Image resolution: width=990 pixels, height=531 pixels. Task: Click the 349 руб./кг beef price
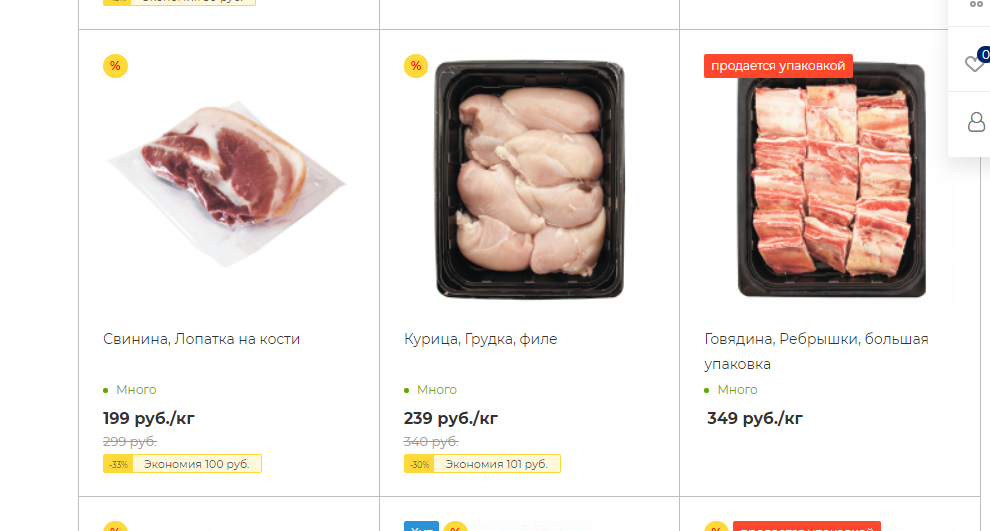[755, 418]
